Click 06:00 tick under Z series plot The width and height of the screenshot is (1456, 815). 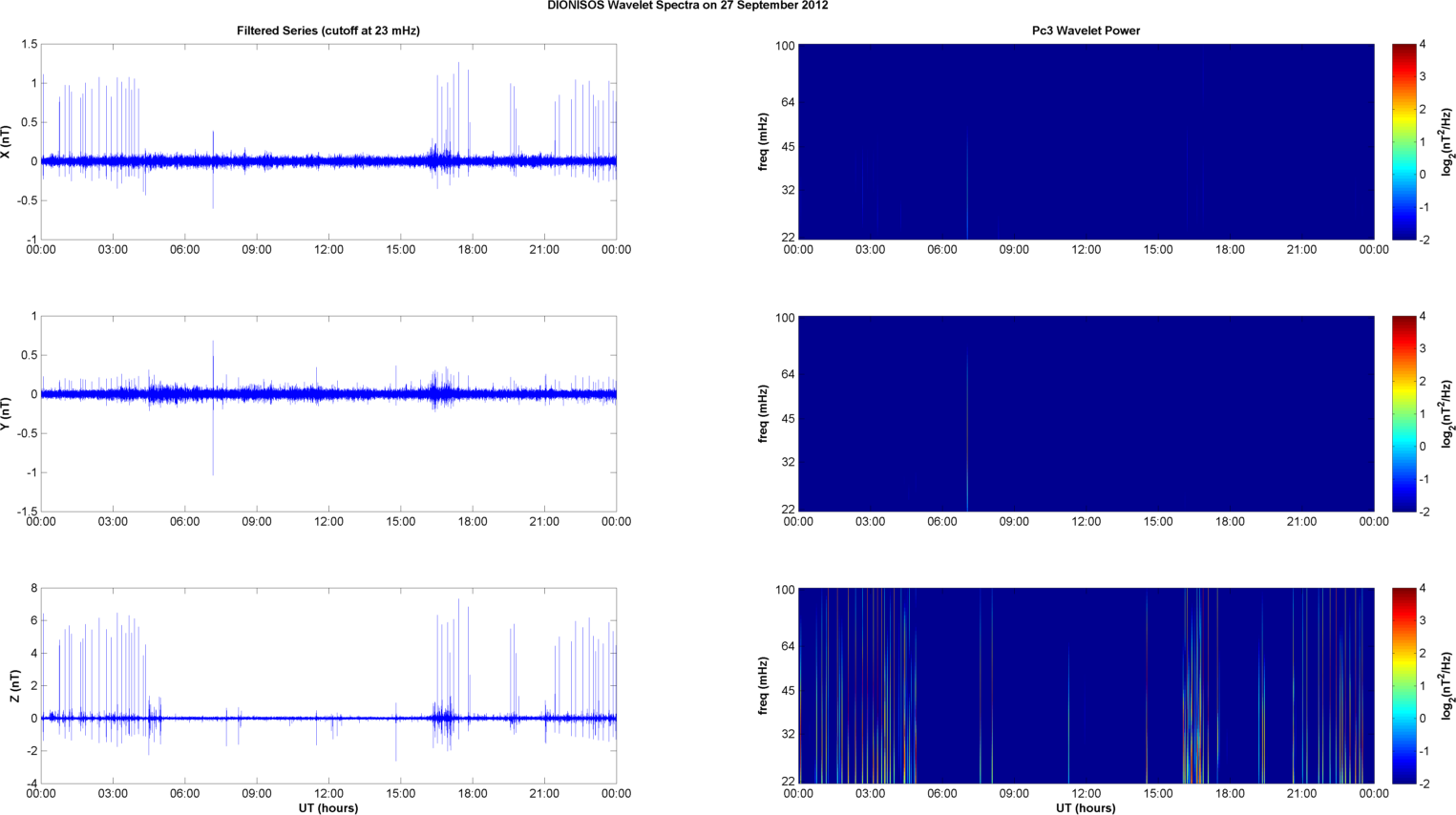[x=185, y=794]
